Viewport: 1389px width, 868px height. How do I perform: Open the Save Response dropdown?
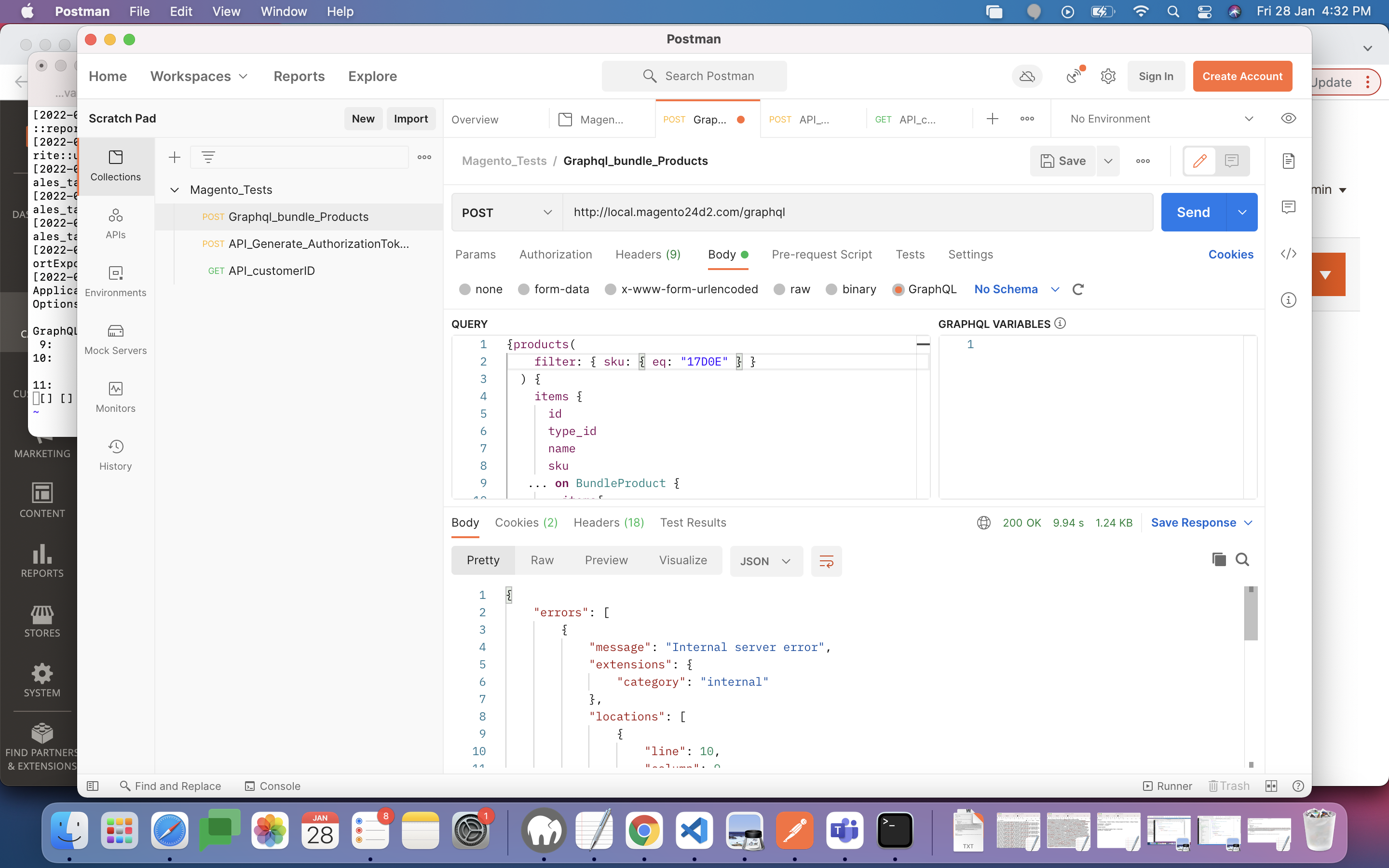click(x=1201, y=523)
